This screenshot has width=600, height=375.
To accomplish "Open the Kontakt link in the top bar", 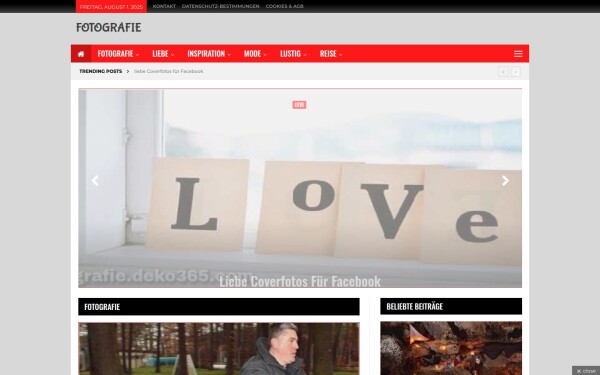I will (164, 6).
